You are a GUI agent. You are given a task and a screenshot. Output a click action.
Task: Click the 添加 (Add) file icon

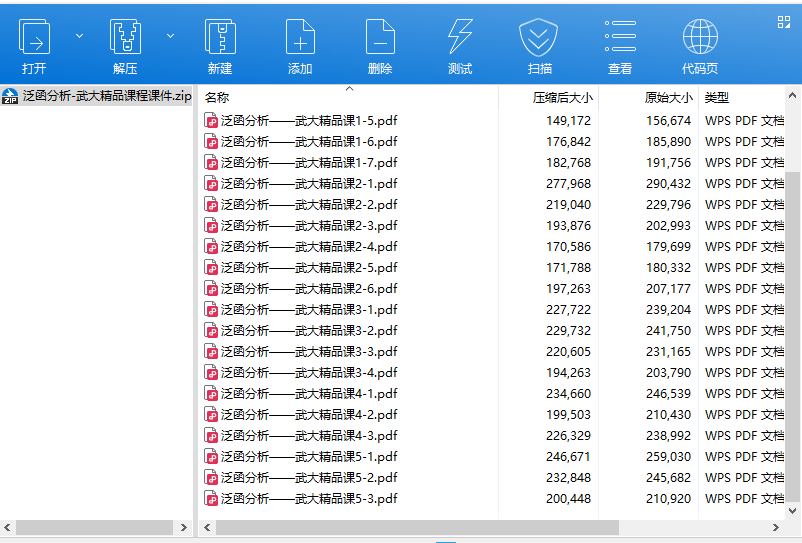click(x=300, y=37)
